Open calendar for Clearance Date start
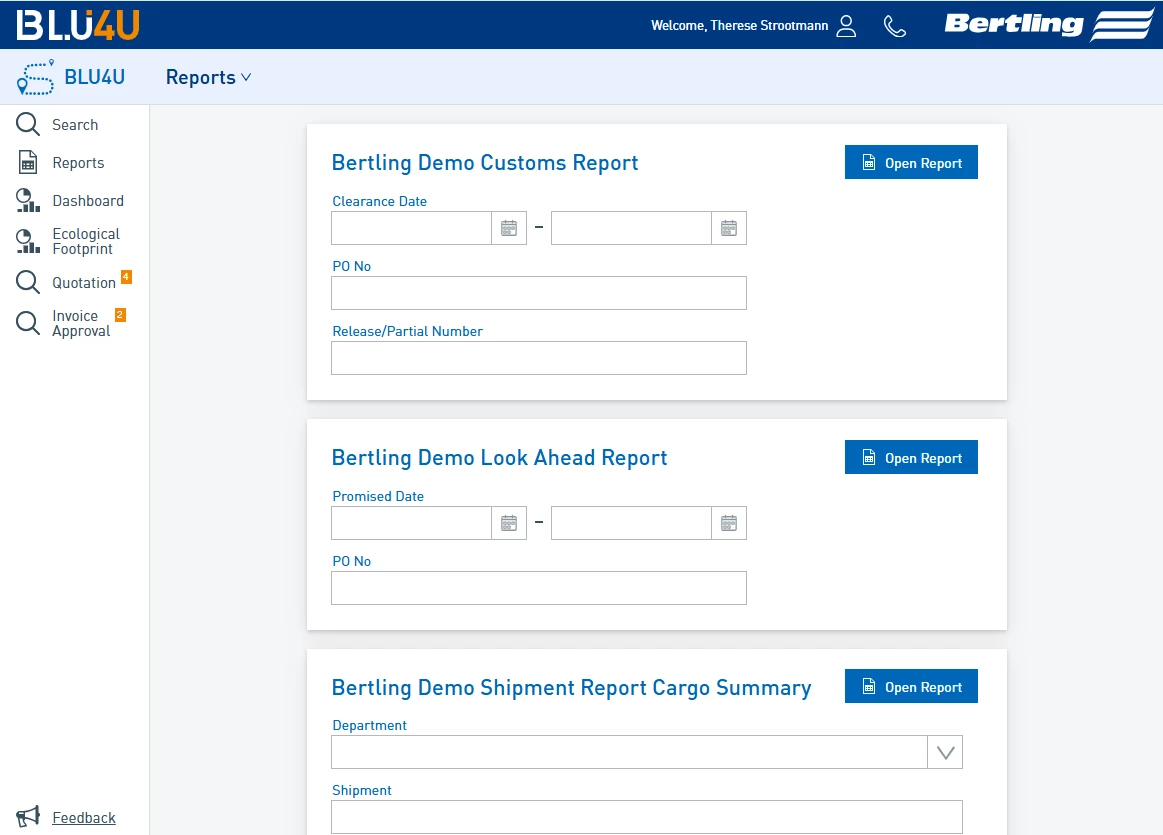The height and width of the screenshot is (835, 1163). (509, 228)
